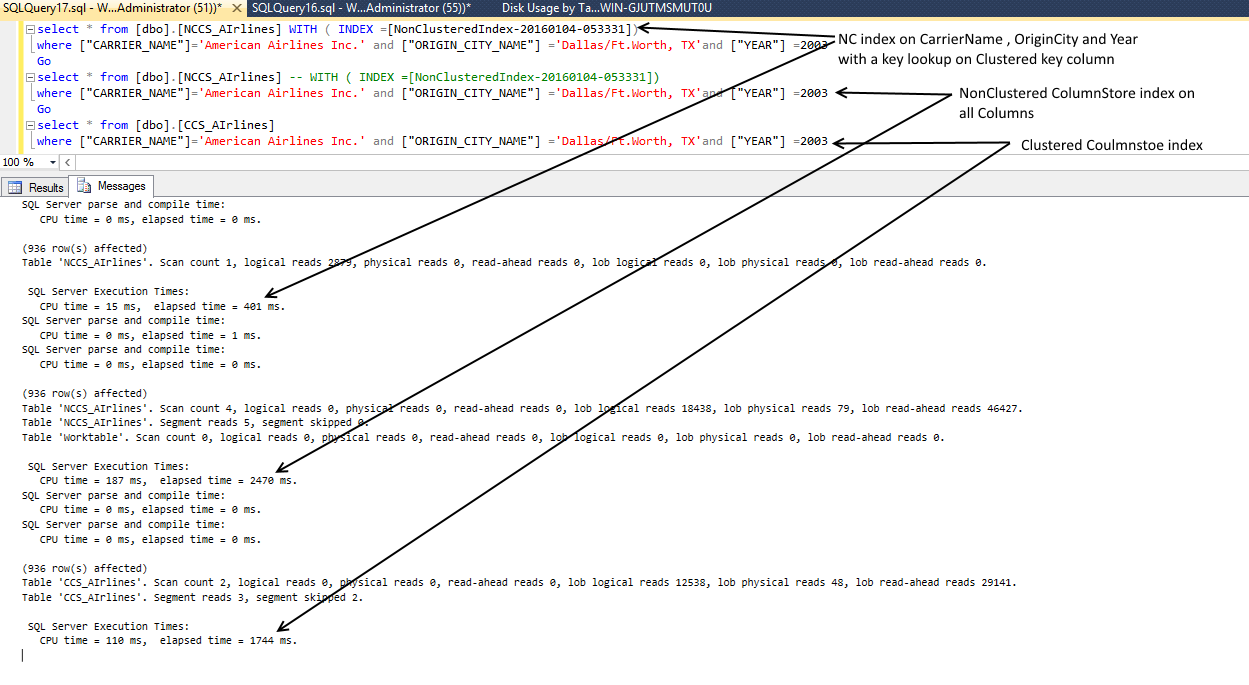Click 'CPU time = 110 ms' text

pos(93,641)
